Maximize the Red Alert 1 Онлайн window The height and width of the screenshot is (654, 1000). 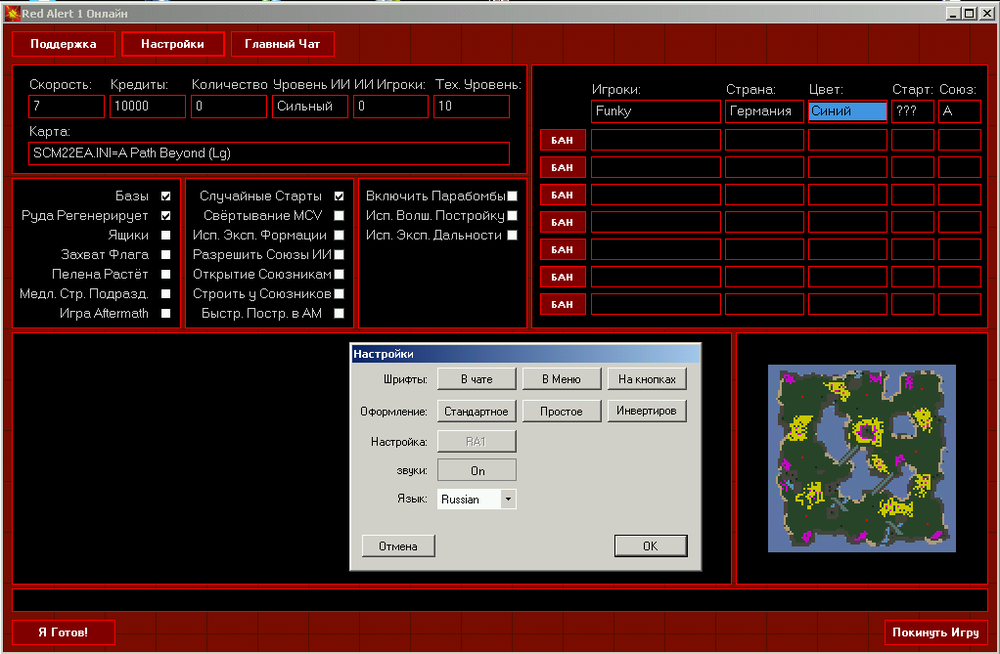(x=969, y=13)
